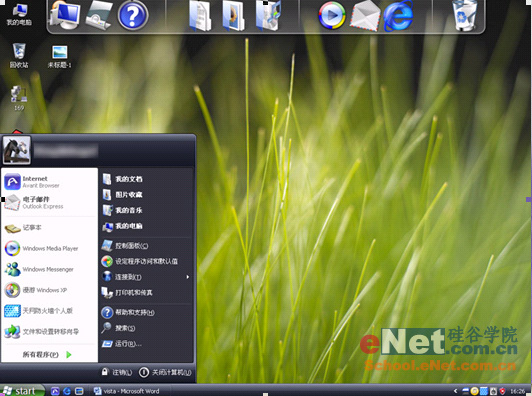Image resolution: width=532 pixels, height=396 pixels.
Task: Open Internet Avant Browser in start menu
Action: [49, 182]
